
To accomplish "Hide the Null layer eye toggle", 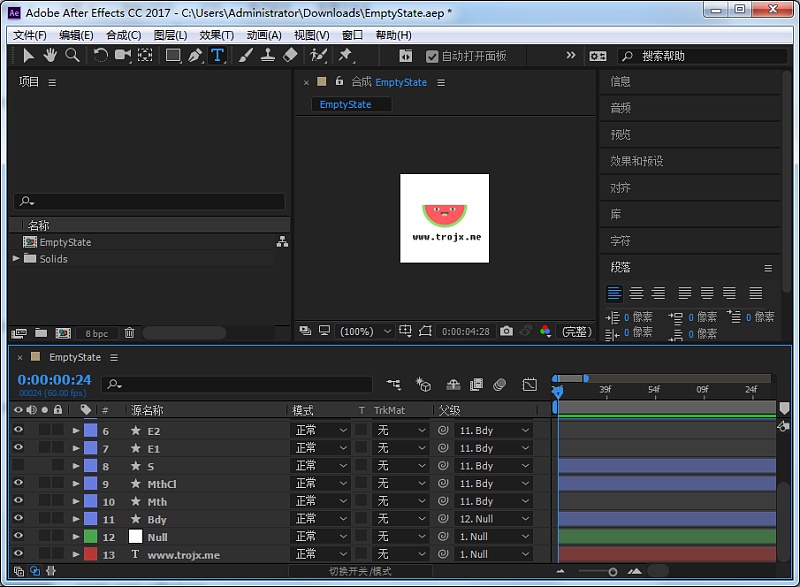I will (18, 536).
